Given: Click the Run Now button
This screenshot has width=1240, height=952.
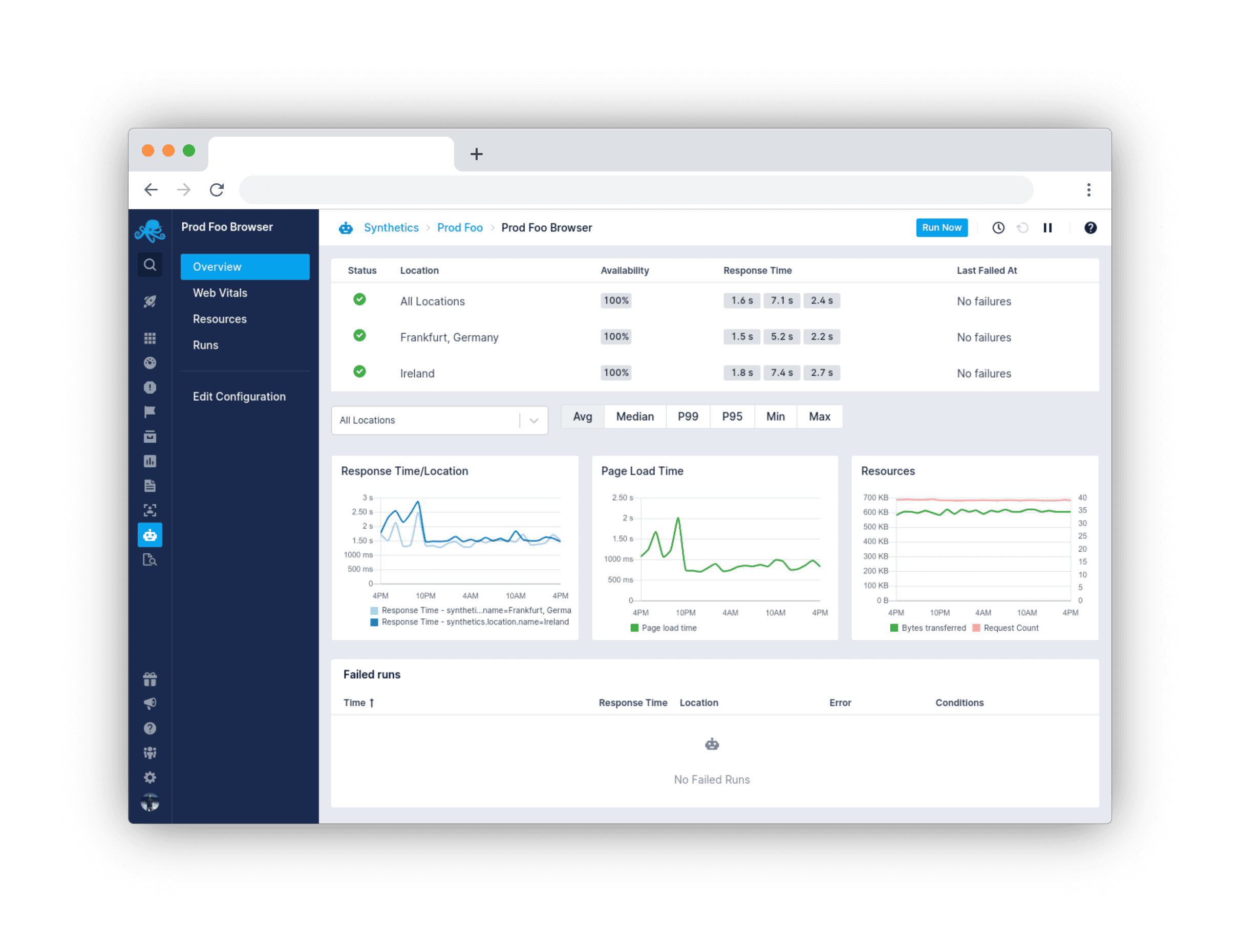Looking at the screenshot, I should pyautogui.click(x=942, y=228).
